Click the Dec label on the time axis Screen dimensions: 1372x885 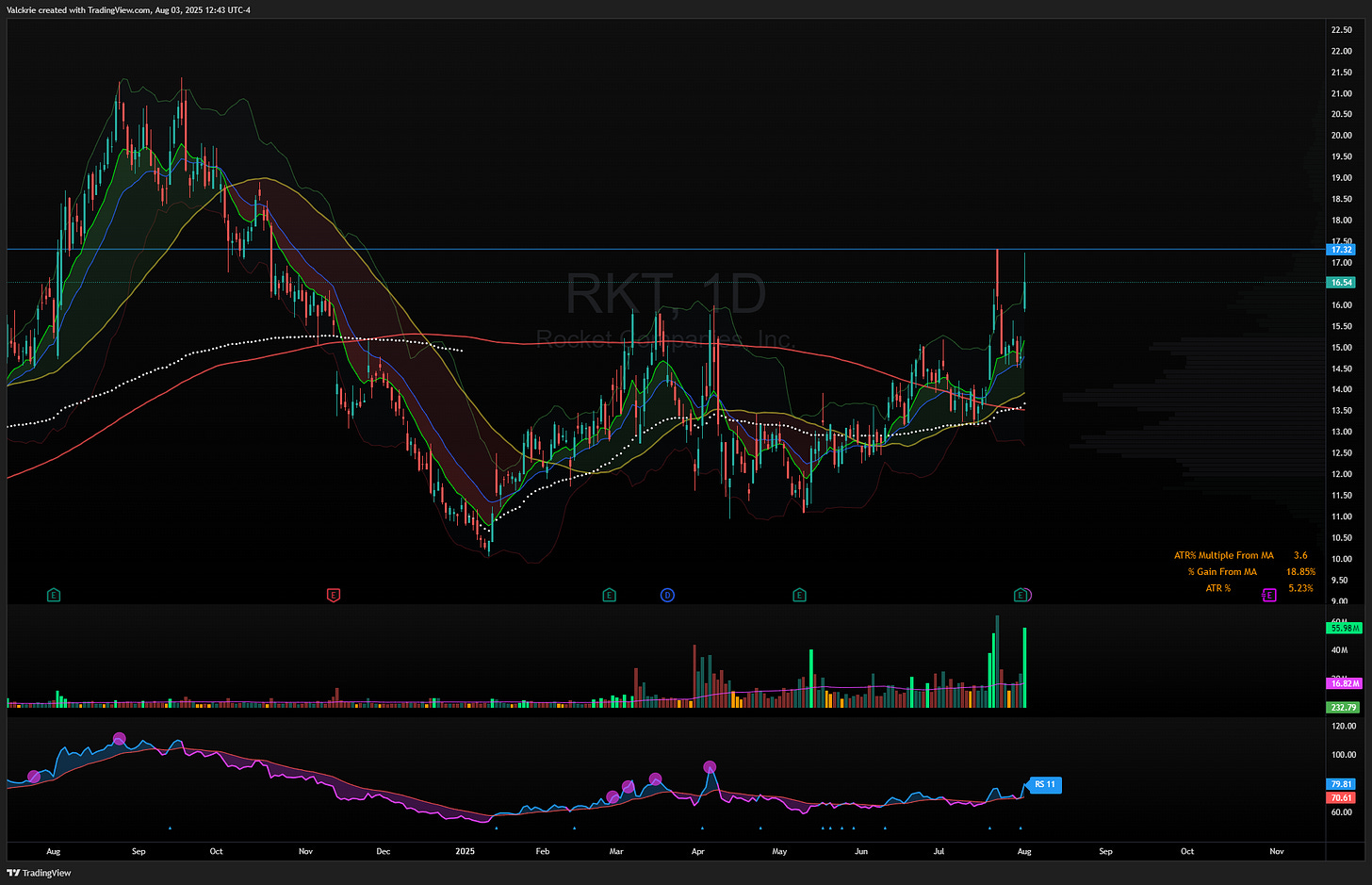(x=383, y=851)
